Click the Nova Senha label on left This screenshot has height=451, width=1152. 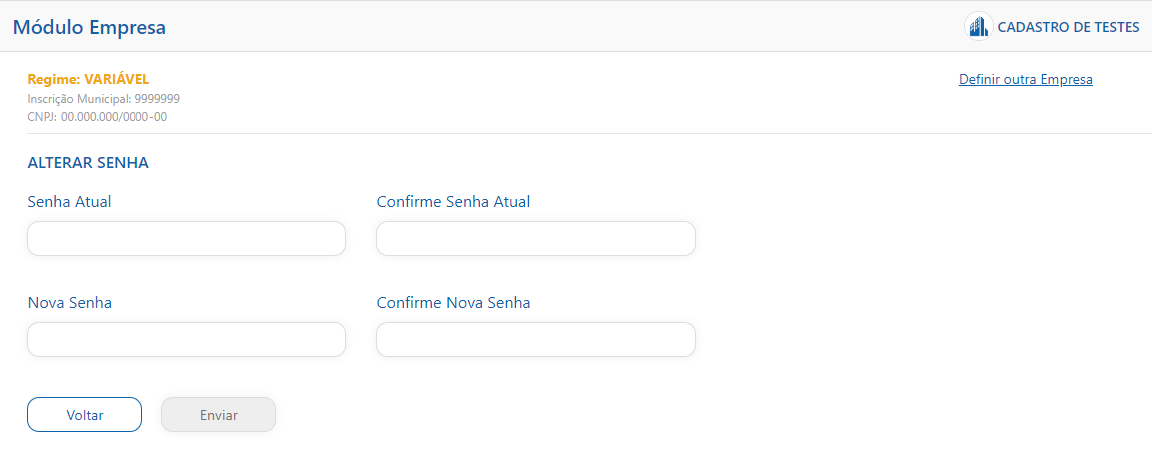click(70, 302)
